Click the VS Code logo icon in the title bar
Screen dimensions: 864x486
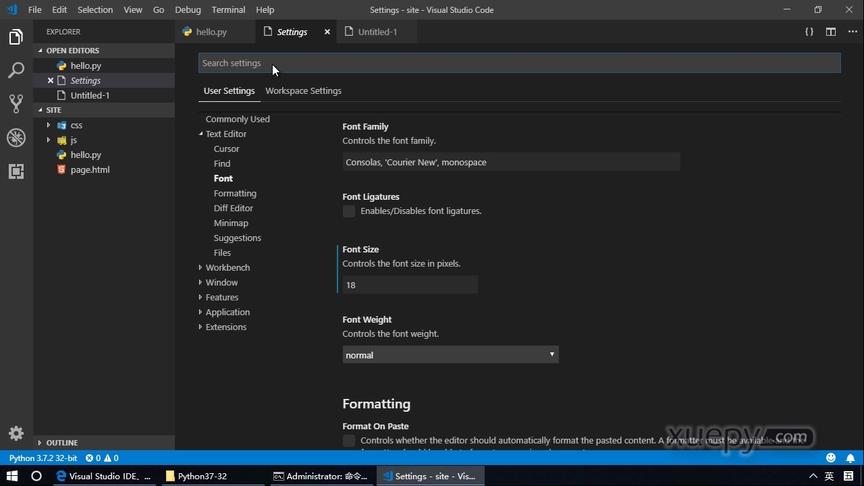click(x=12, y=10)
